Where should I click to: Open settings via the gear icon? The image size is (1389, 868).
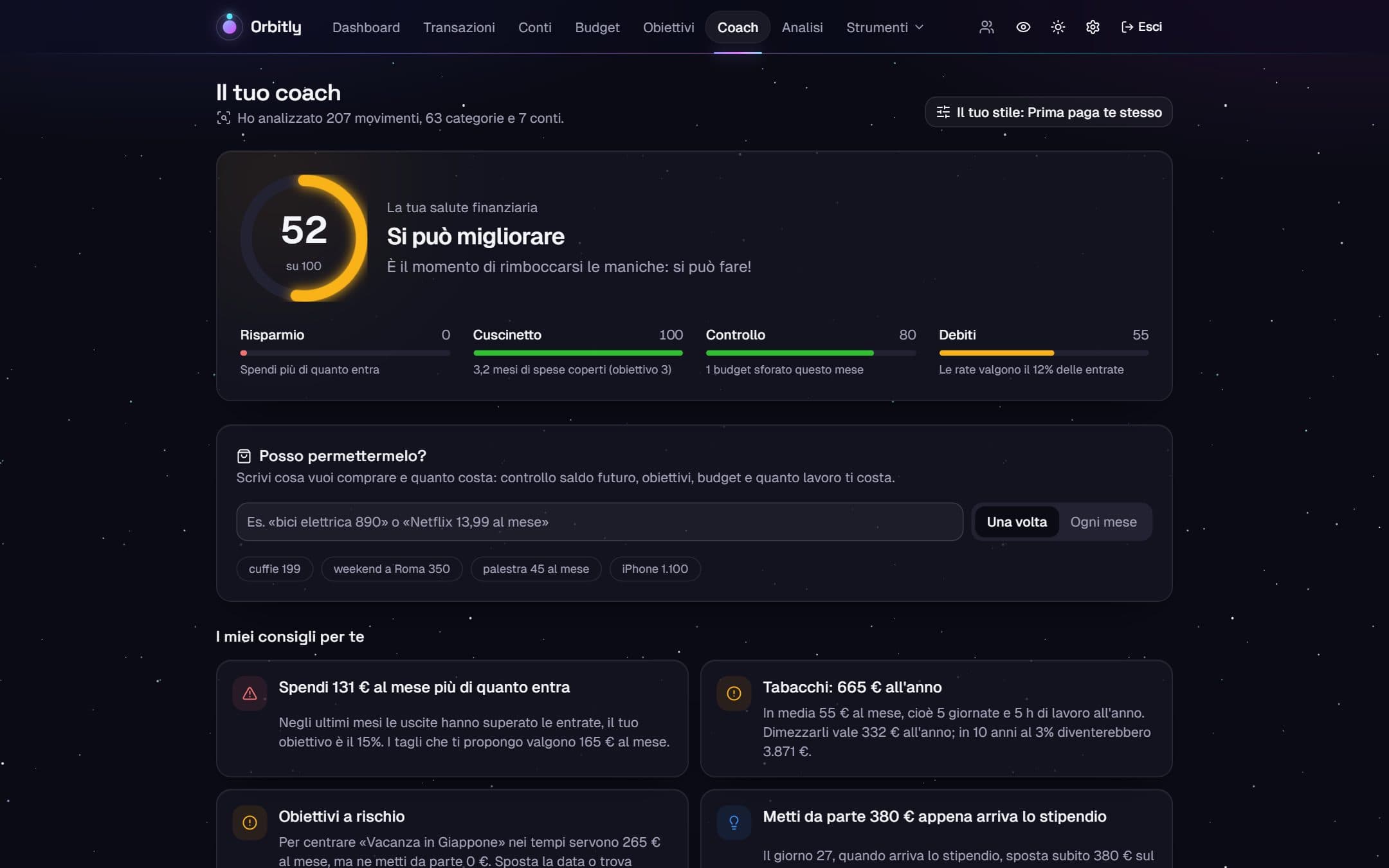click(1093, 27)
